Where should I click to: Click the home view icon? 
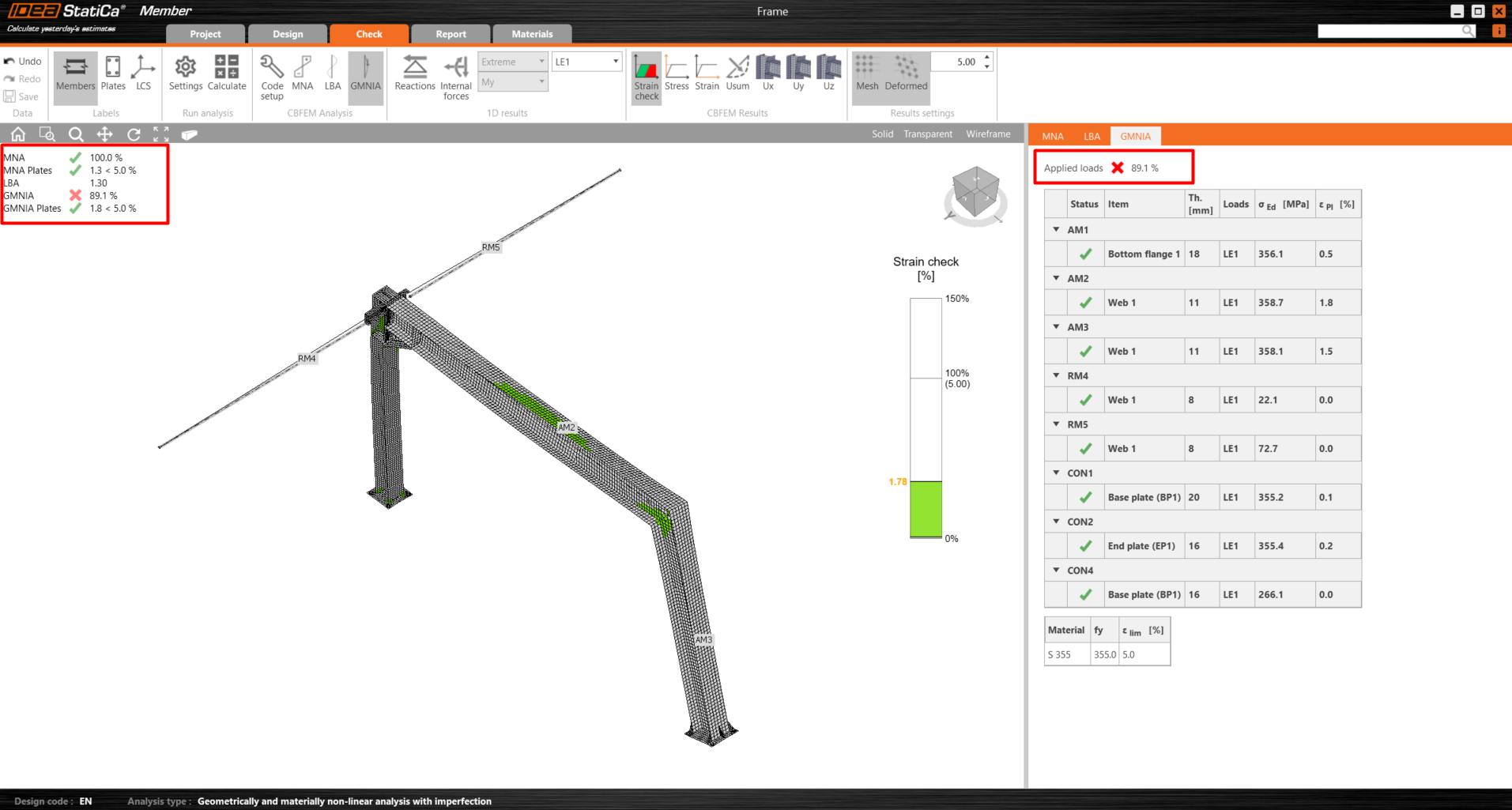click(x=18, y=134)
